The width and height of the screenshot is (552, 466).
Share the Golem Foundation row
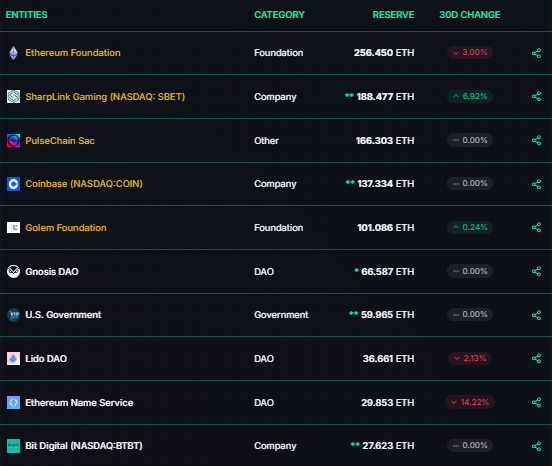pos(536,227)
